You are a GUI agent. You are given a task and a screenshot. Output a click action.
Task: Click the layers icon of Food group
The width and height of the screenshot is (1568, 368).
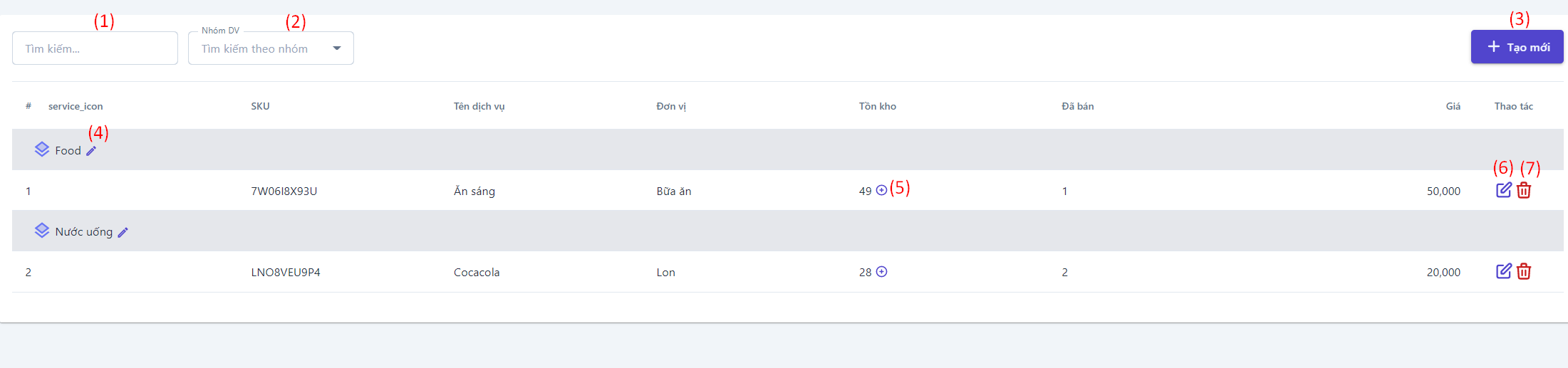[42, 149]
